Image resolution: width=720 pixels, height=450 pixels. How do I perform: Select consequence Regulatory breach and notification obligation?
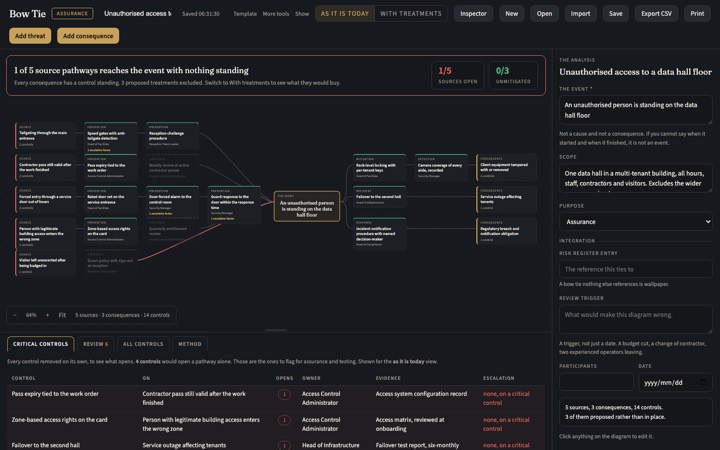(506, 231)
